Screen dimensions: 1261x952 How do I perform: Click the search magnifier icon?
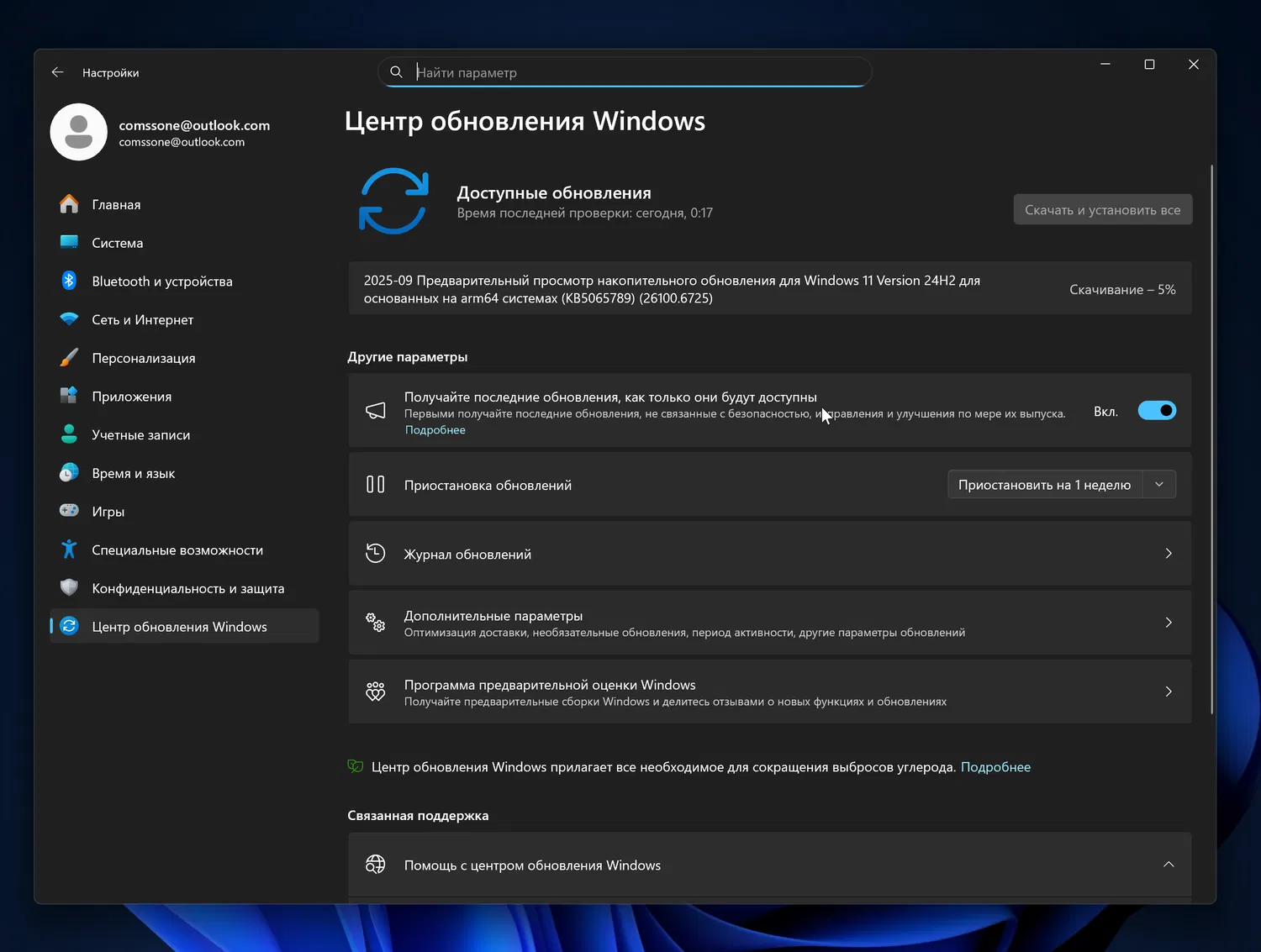coord(397,72)
